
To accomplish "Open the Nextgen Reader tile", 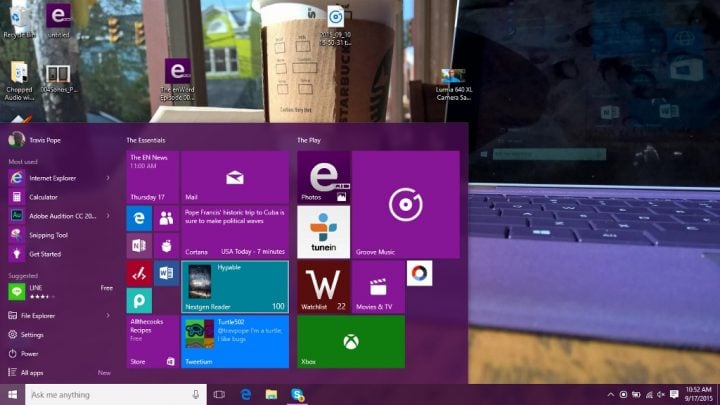I will point(235,287).
